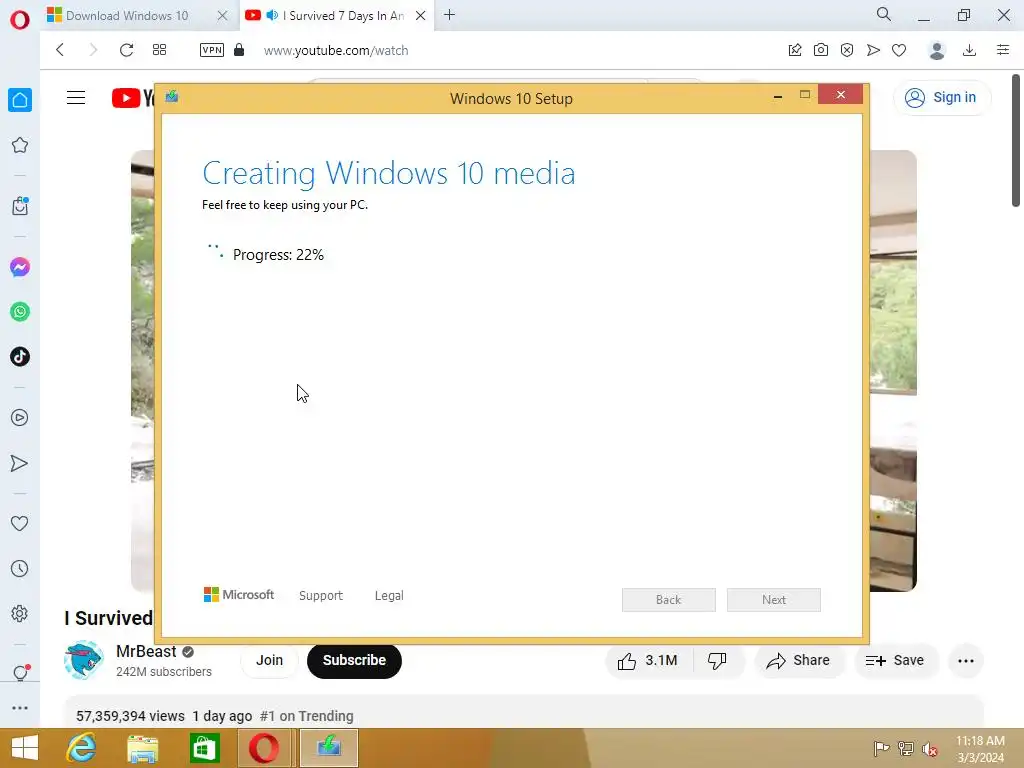Dislike the video
1024x768 pixels.
tap(717, 661)
